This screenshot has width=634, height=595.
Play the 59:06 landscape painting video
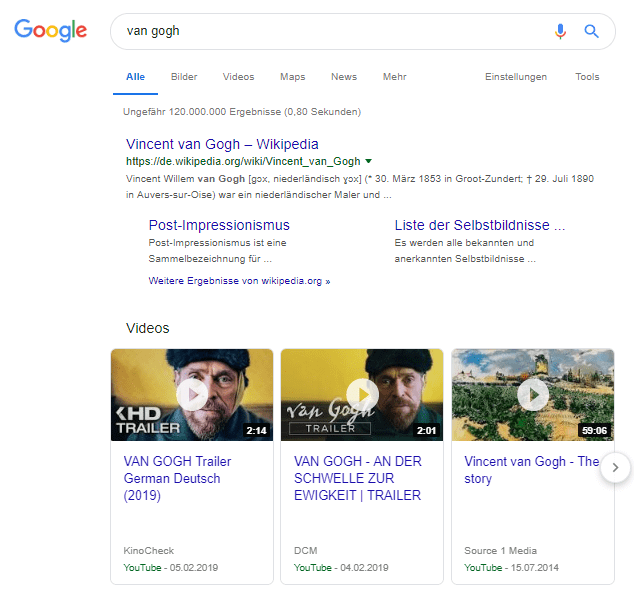[x=533, y=395]
